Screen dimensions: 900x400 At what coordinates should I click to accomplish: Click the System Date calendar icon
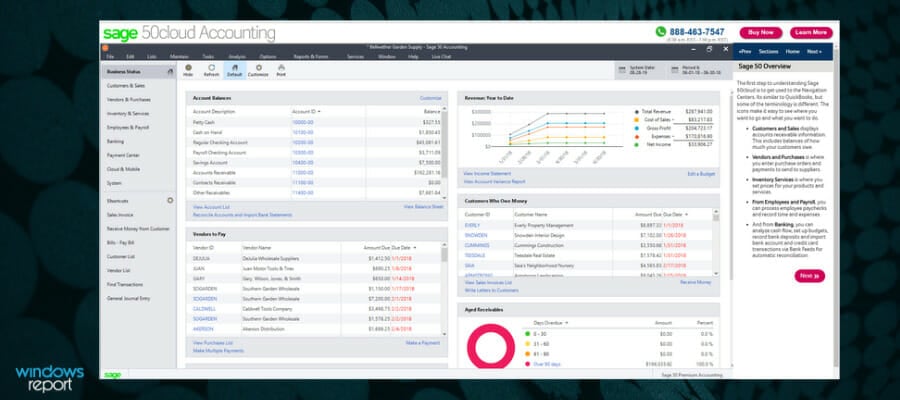point(622,71)
